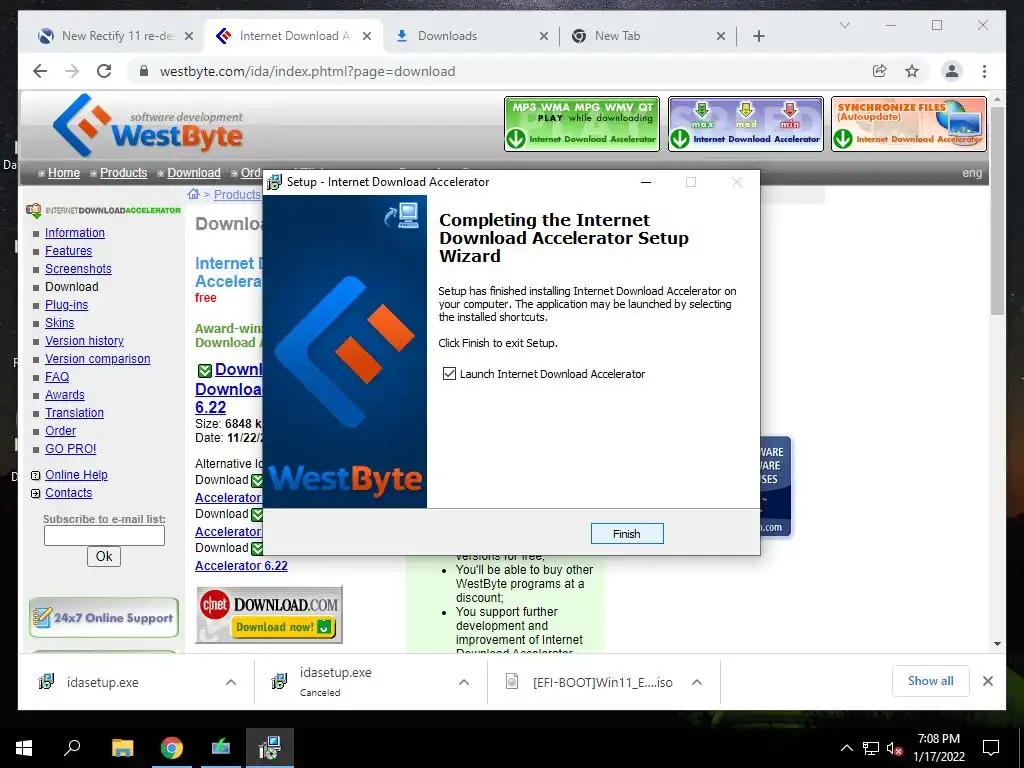Switch to the New Rectify 11 tab

click(116, 36)
